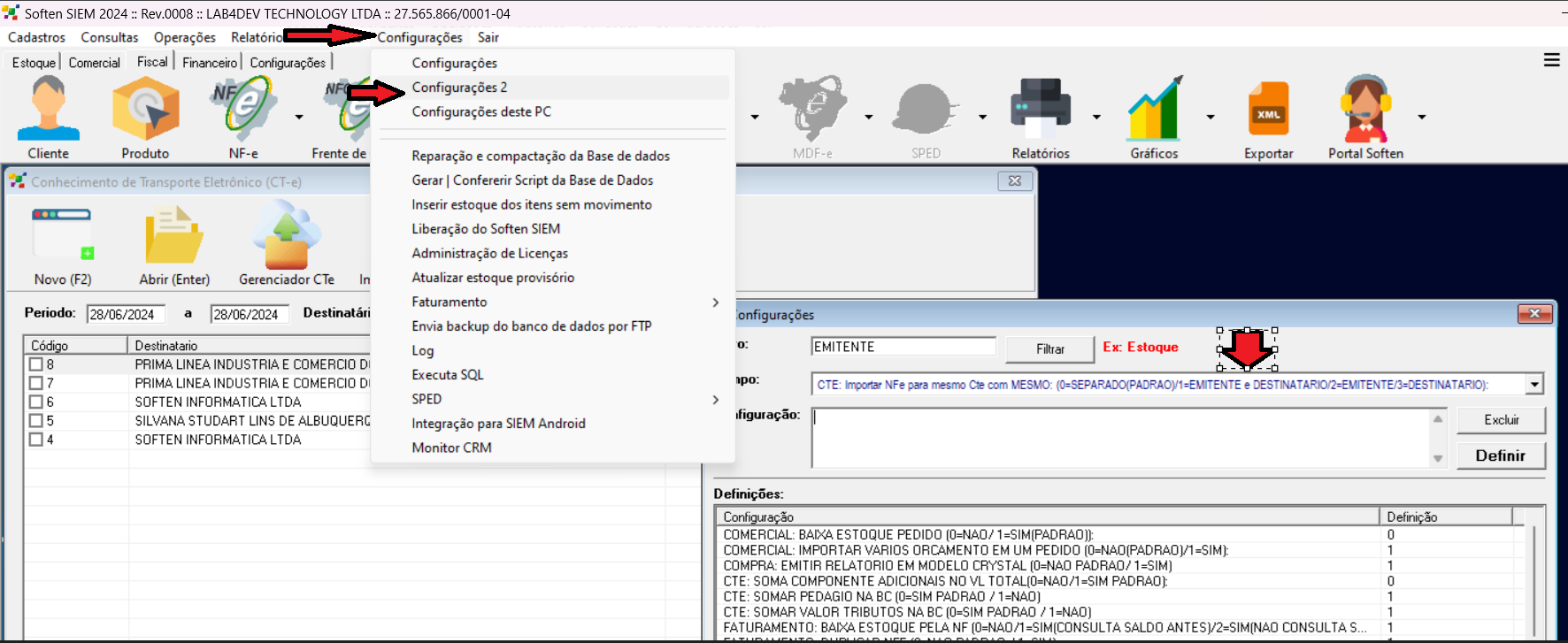Check the checkbox for row code 6
Screen dimensions: 1568x643
click(36, 402)
